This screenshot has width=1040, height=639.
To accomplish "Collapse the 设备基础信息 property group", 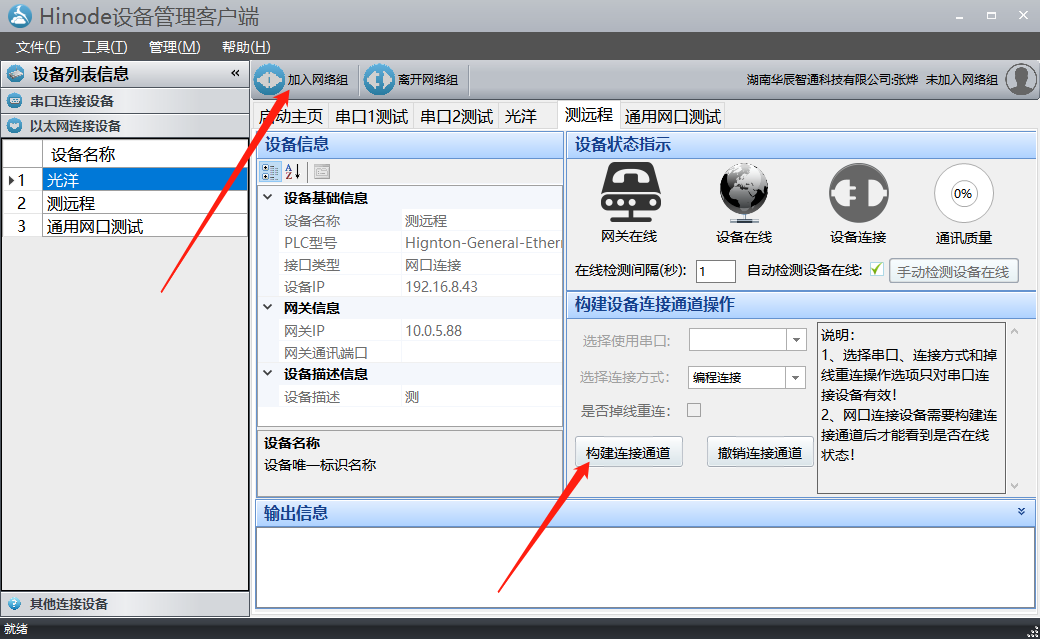I will pos(267,197).
